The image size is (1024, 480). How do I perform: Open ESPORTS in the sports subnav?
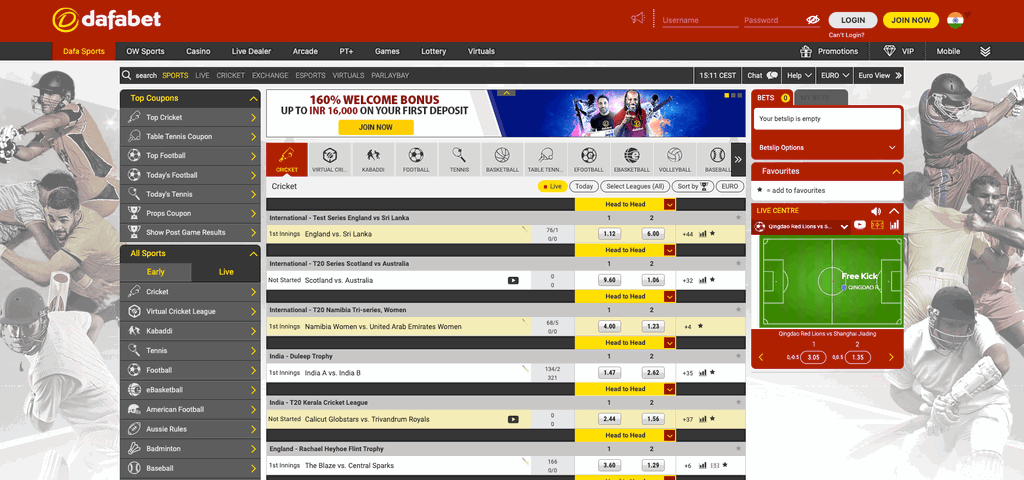tap(310, 76)
